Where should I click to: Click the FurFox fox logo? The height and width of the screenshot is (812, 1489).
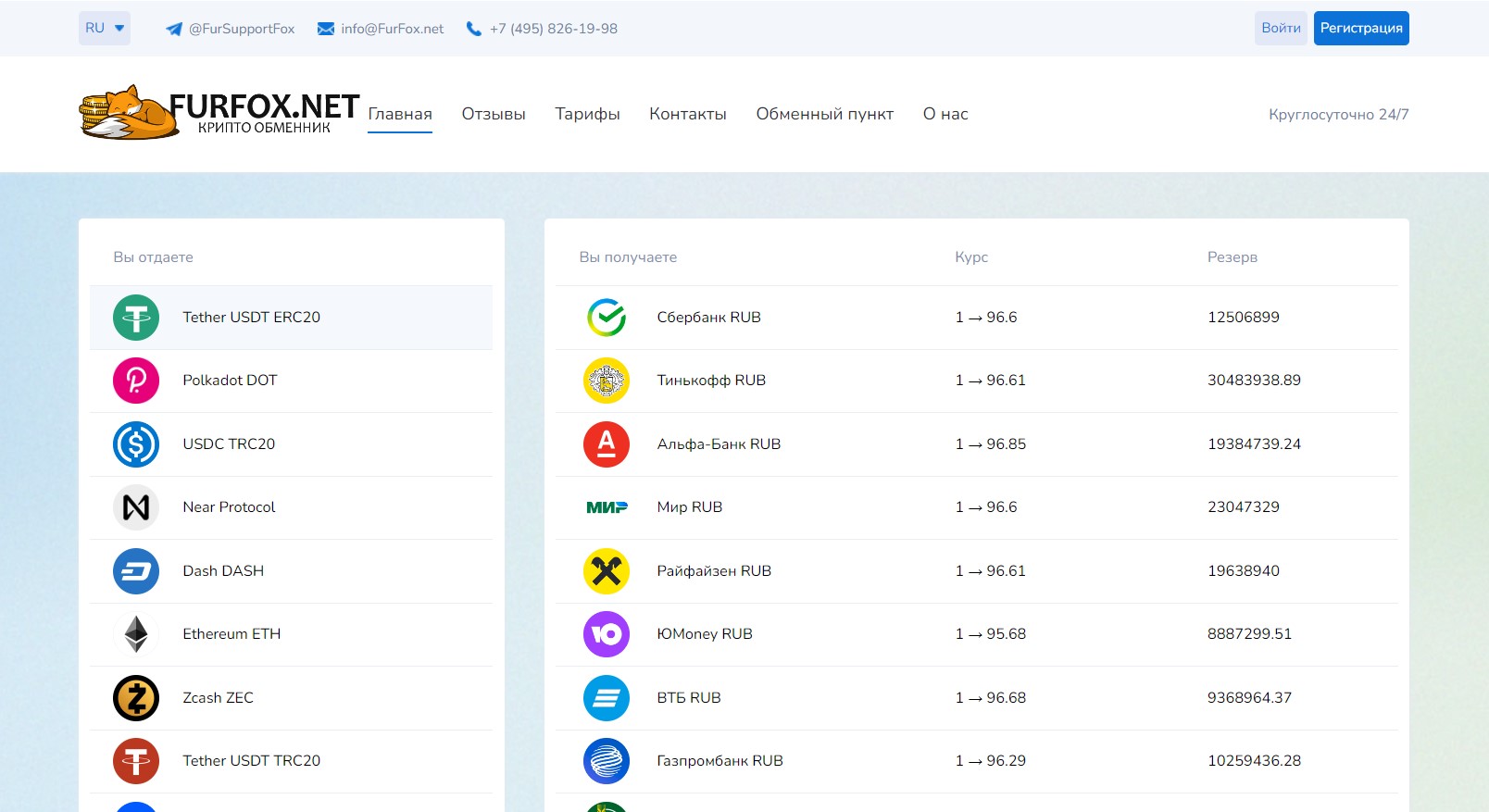point(128,114)
